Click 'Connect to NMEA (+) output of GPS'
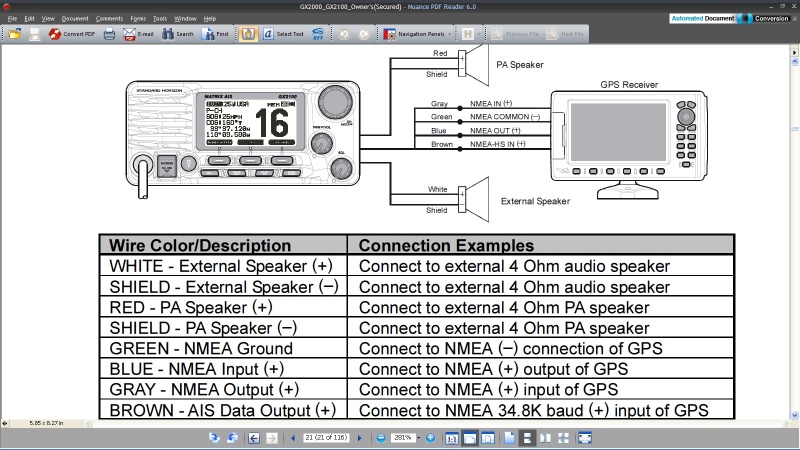This screenshot has height=450, width=800. 493,369
